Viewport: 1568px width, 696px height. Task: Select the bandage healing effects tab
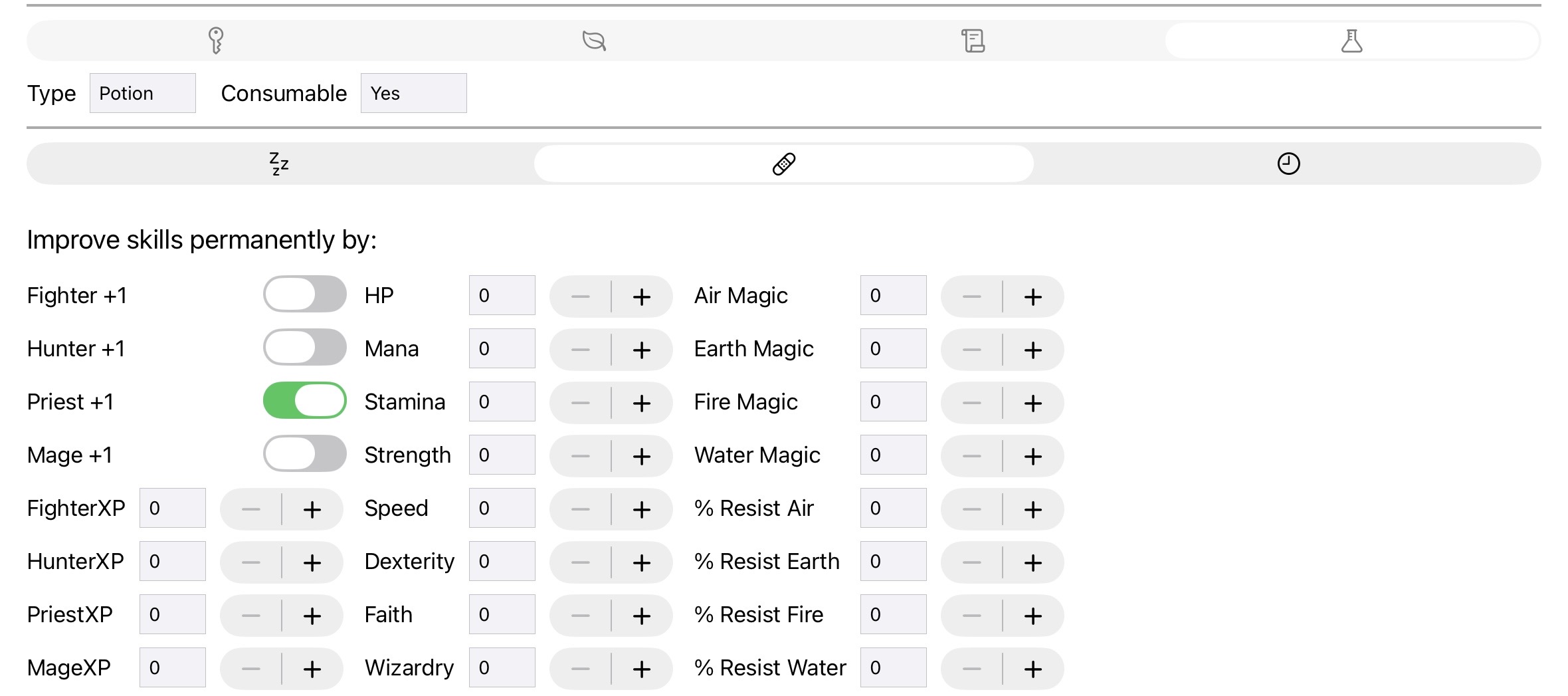[x=784, y=163]
